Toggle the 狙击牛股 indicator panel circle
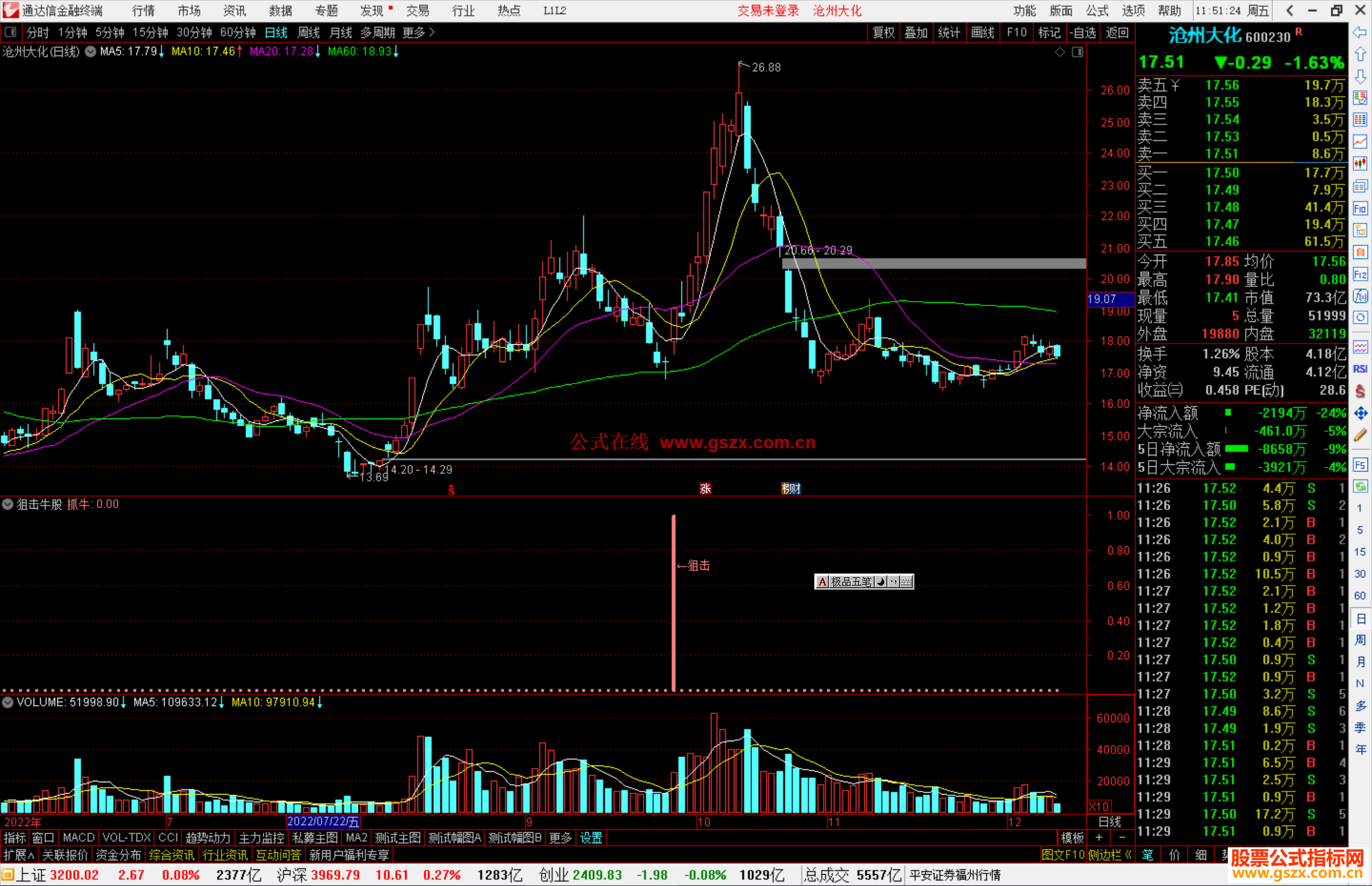The image size is (1372, 886). click(8, 504)
